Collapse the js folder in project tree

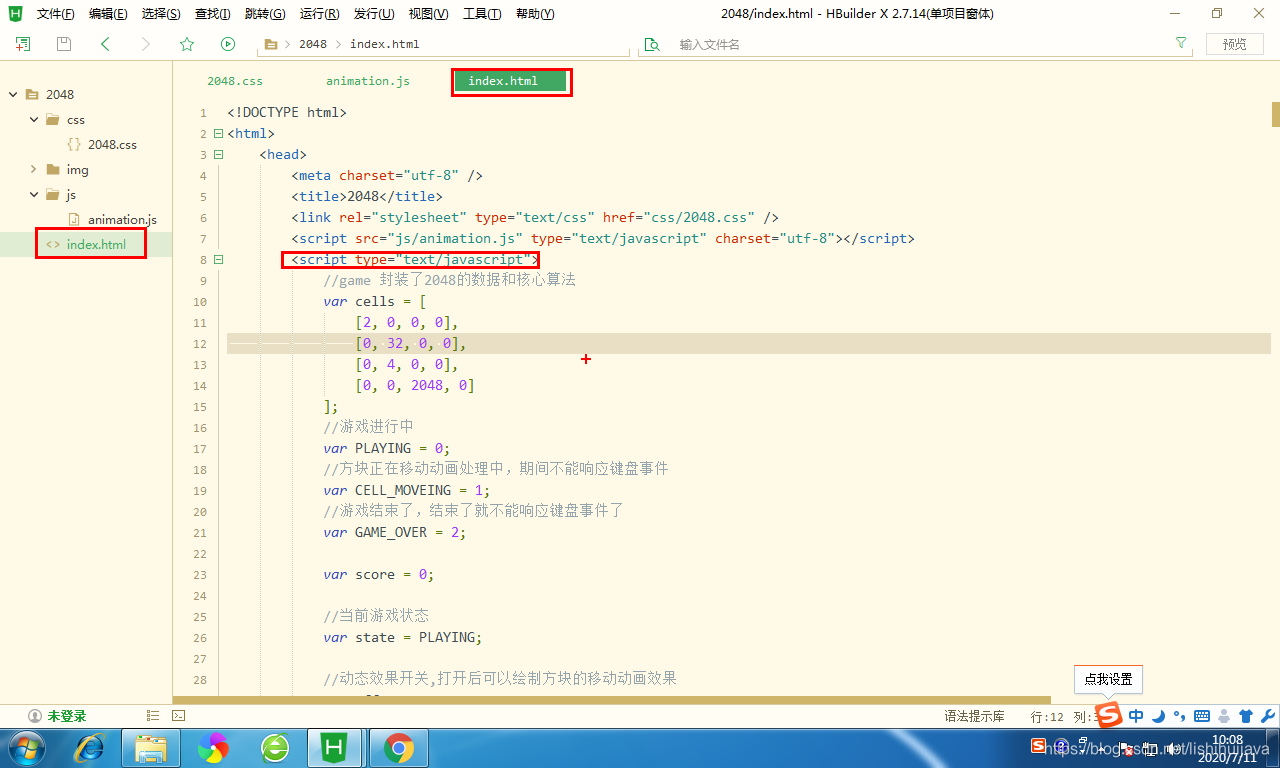[x=34, y=194]
